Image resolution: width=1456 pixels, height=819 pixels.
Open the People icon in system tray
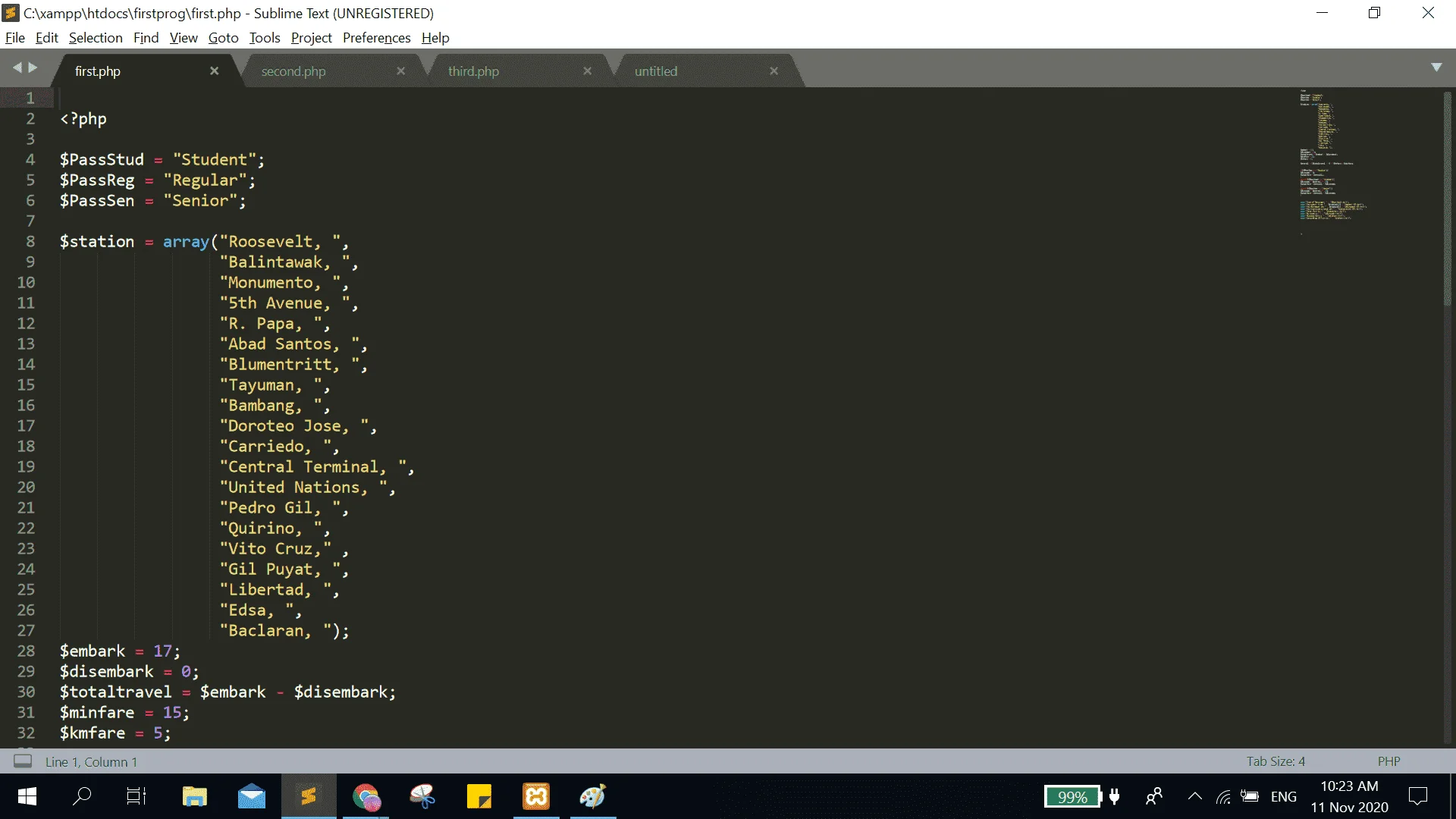1154,796
